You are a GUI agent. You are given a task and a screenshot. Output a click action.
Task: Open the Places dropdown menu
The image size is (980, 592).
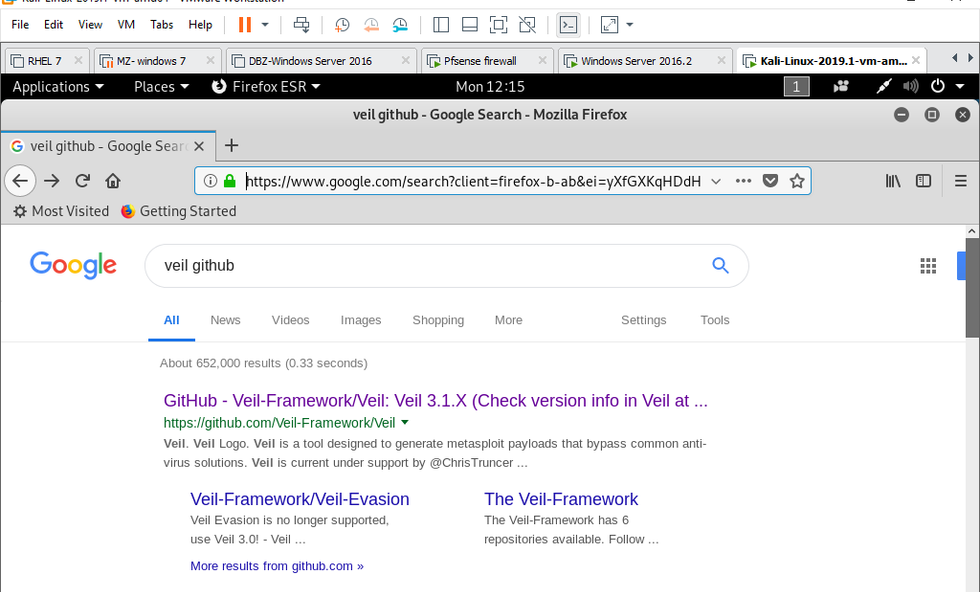tap(161, 87)
